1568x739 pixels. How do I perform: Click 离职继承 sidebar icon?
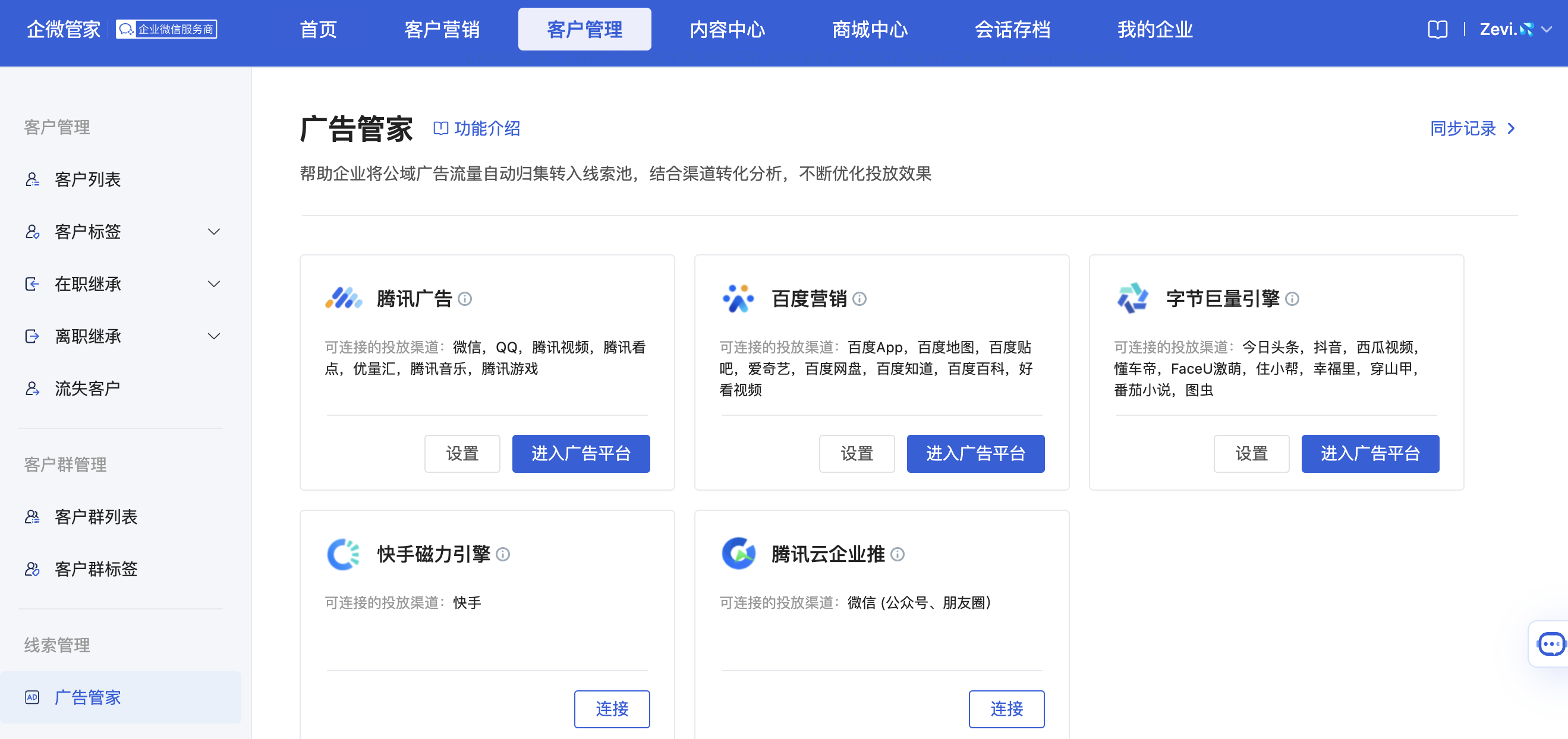tap(32, 336)
